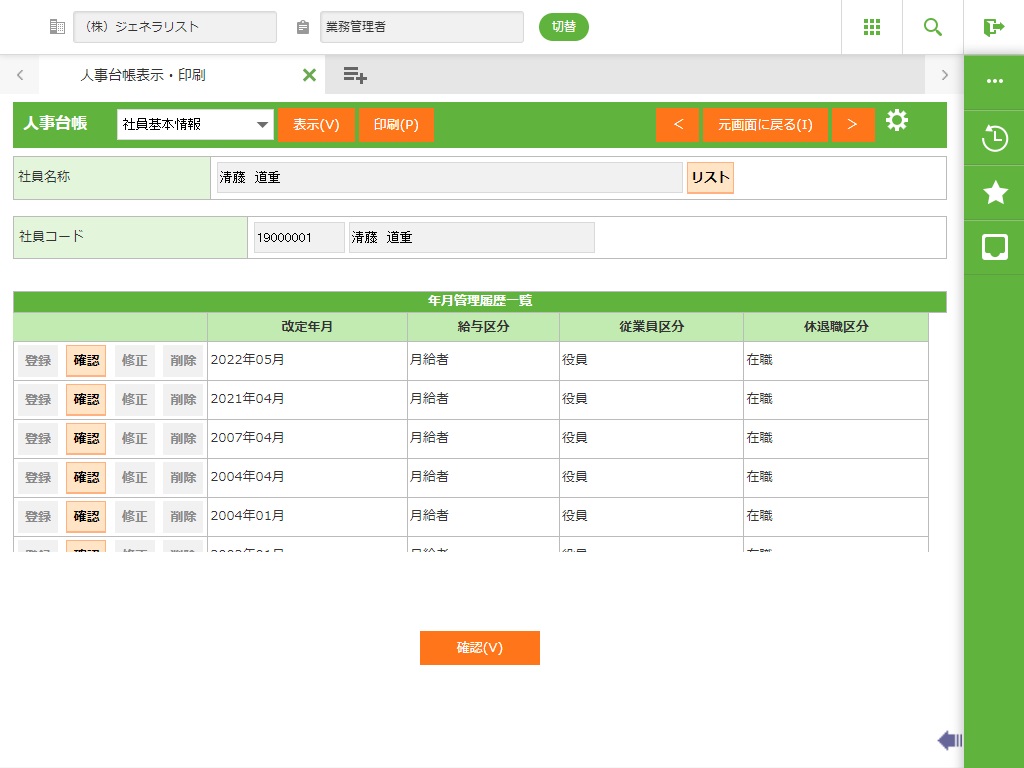Select the 人事台帳表示・印刷 tab
The width and height of the screenshot is (1024, 768).
pyautogui.click(x=143, y=75)
